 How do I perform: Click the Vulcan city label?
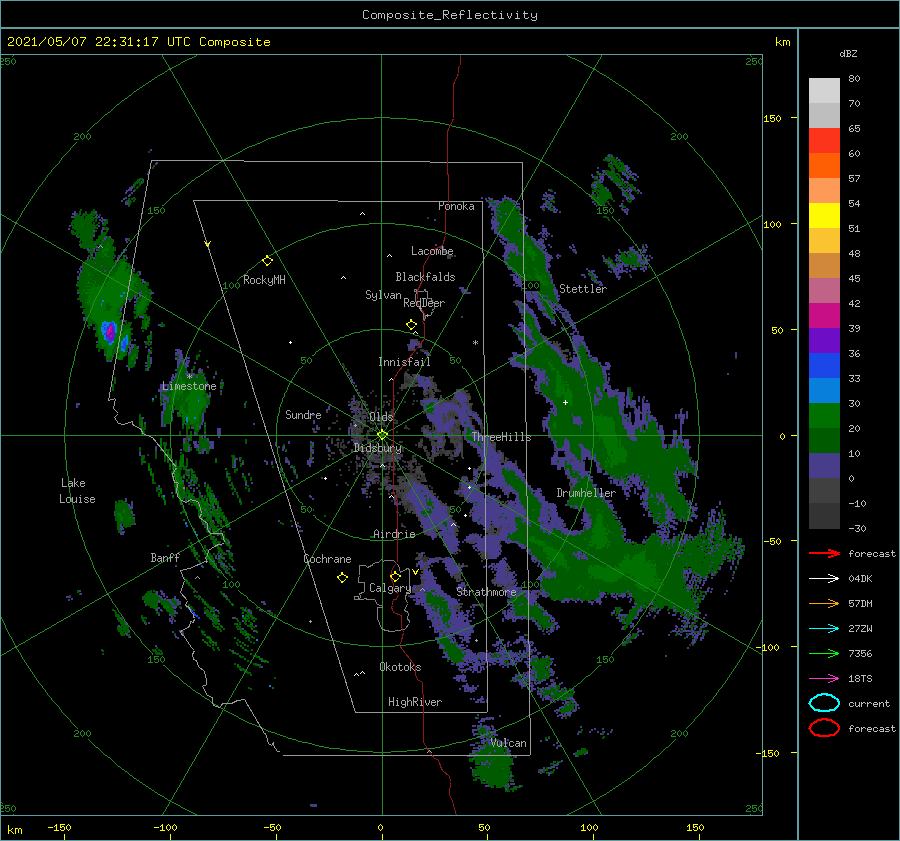coord(509,743)
